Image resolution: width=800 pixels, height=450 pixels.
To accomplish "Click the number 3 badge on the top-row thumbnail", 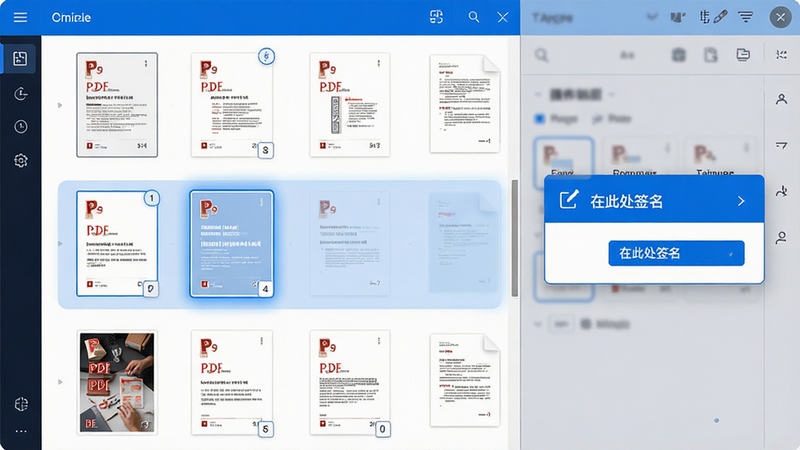I will point(265,150).
